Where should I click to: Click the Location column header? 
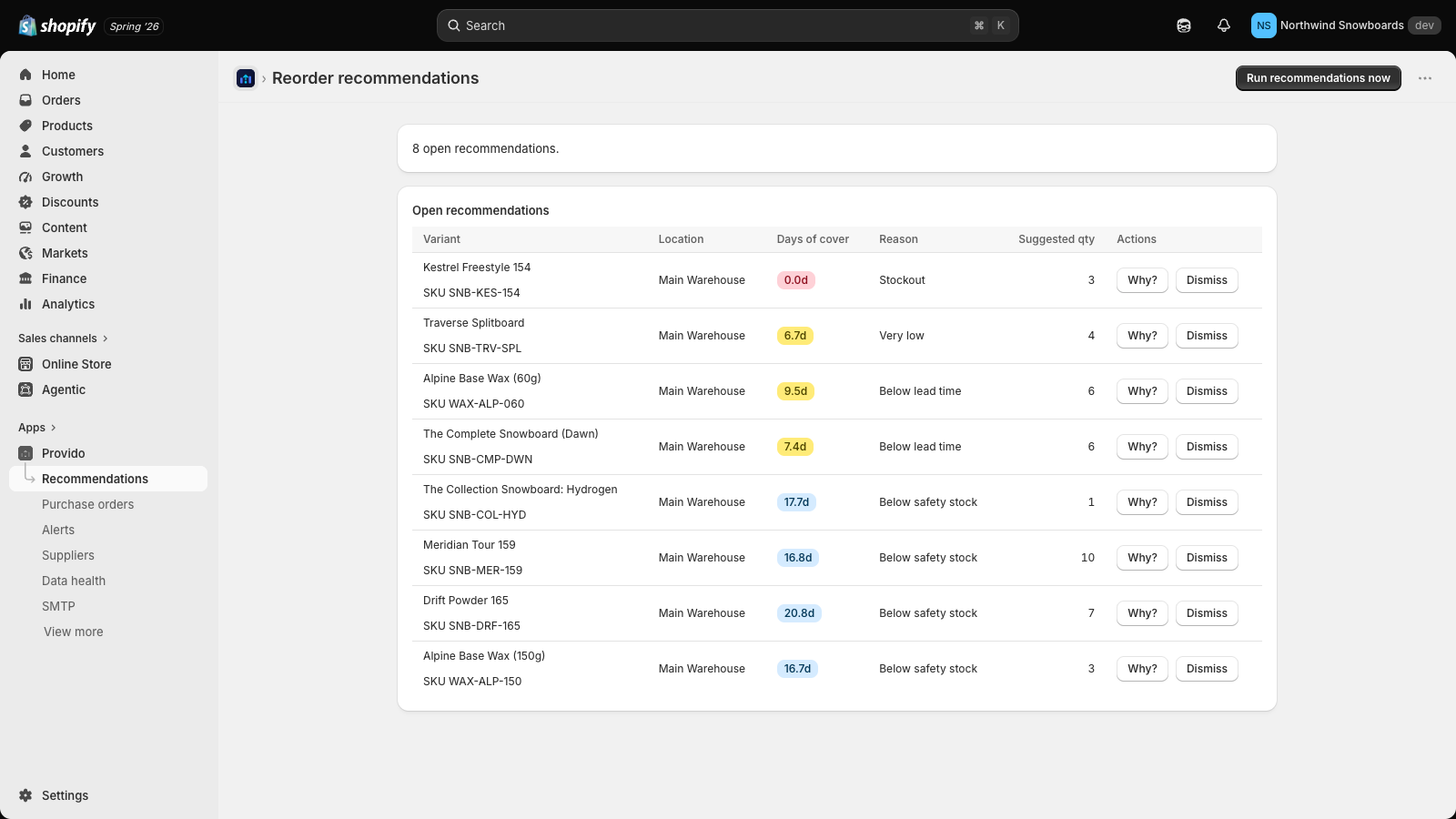coord(682,239)
